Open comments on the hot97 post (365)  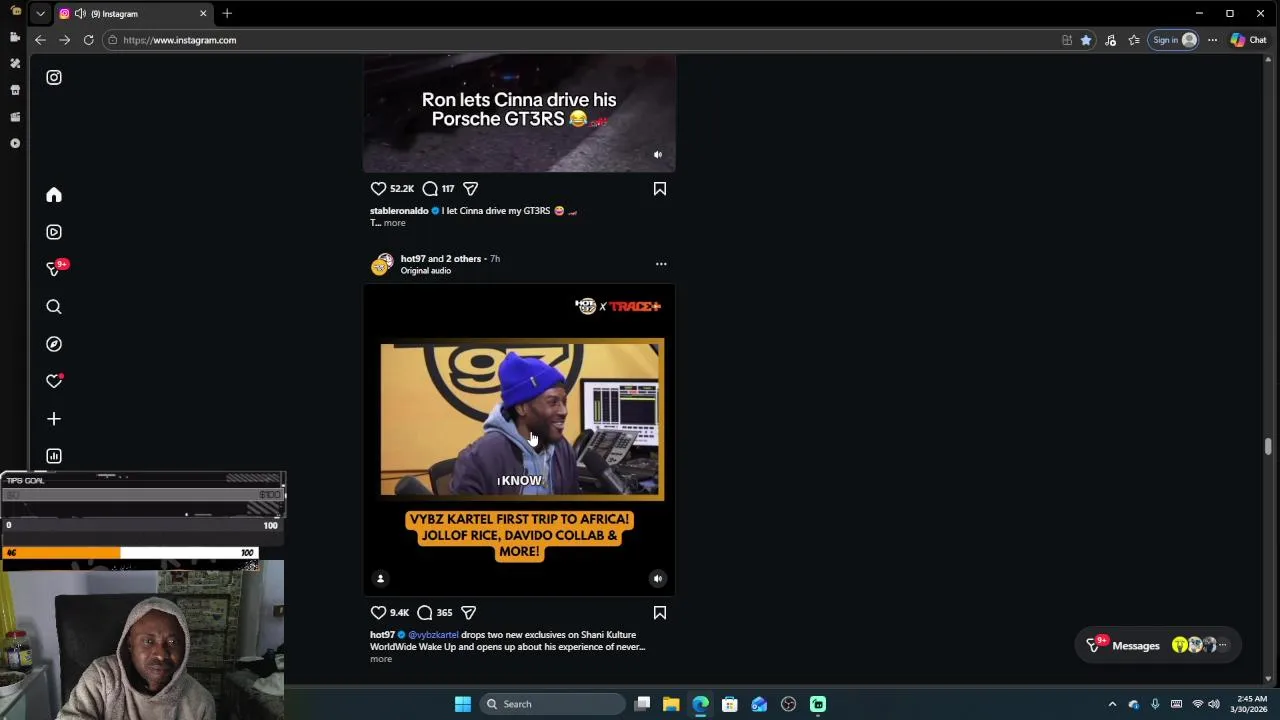425,612
